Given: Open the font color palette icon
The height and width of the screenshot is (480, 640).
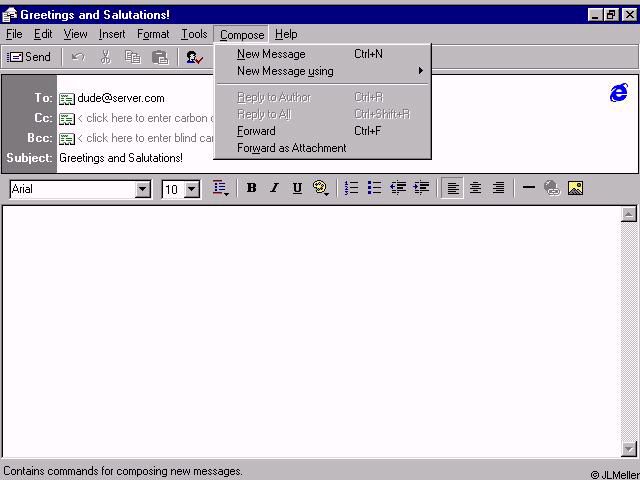Looking at the screenshot, I should click(x=321, y=188).
